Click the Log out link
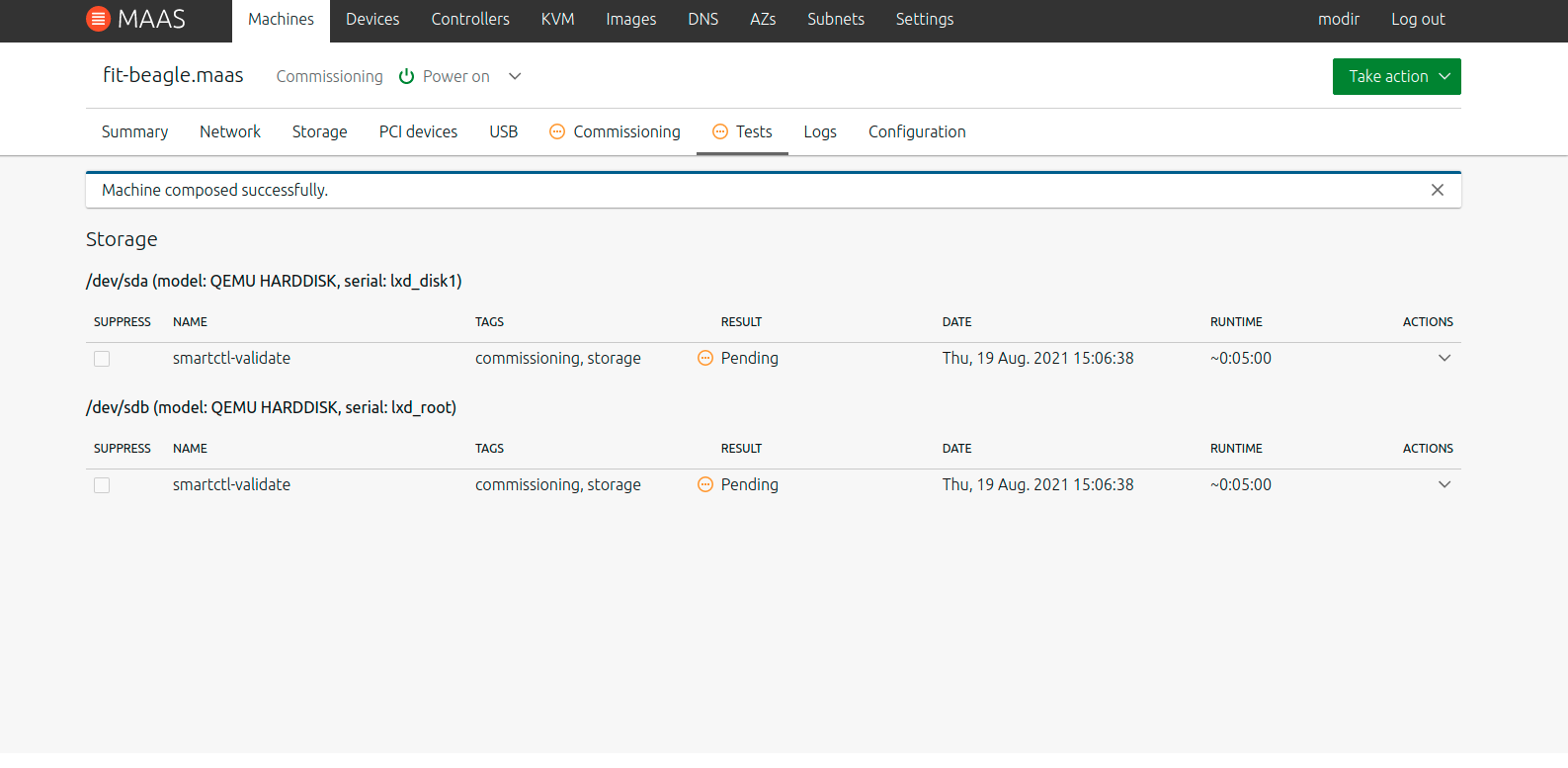This screenshot has height=768, width=1568. pyautogui.click(x=1417, y=19)
